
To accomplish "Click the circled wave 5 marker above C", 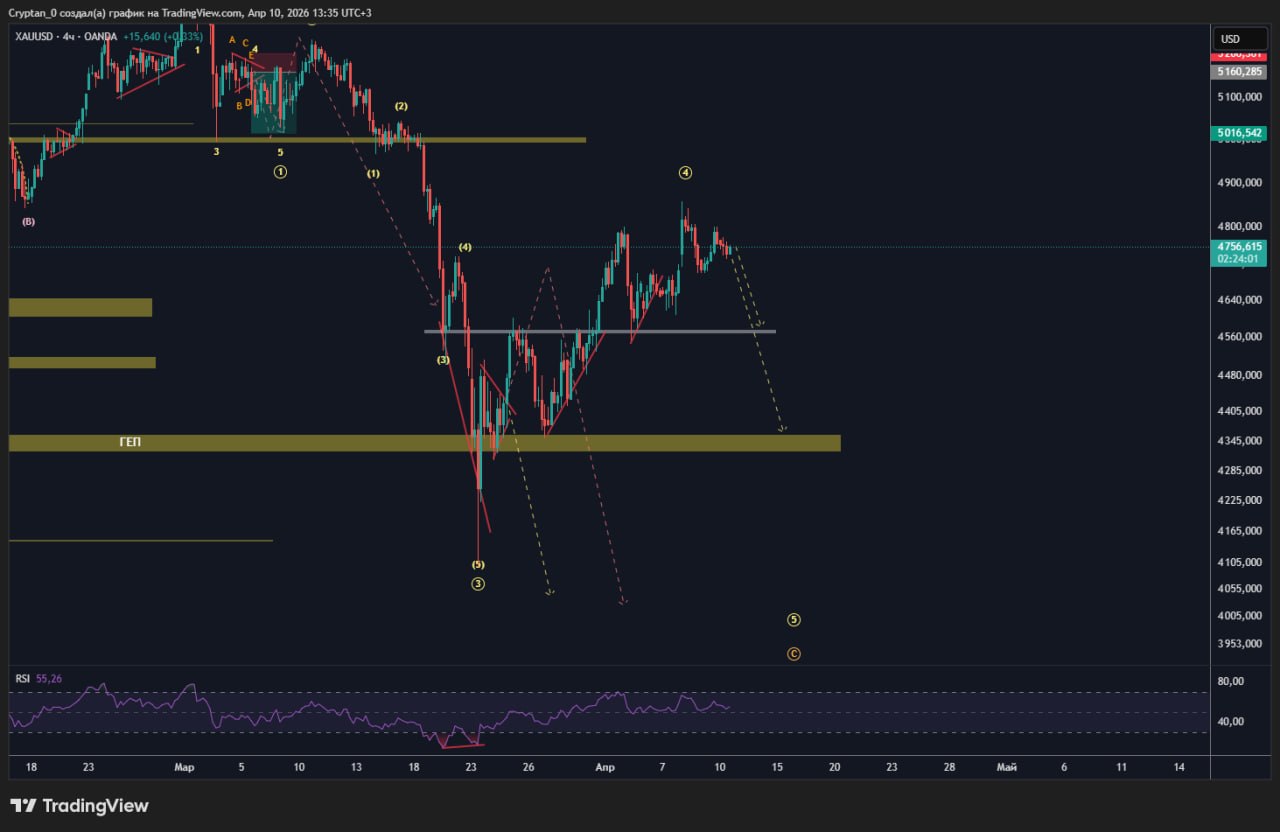I will tap(794, 620).
